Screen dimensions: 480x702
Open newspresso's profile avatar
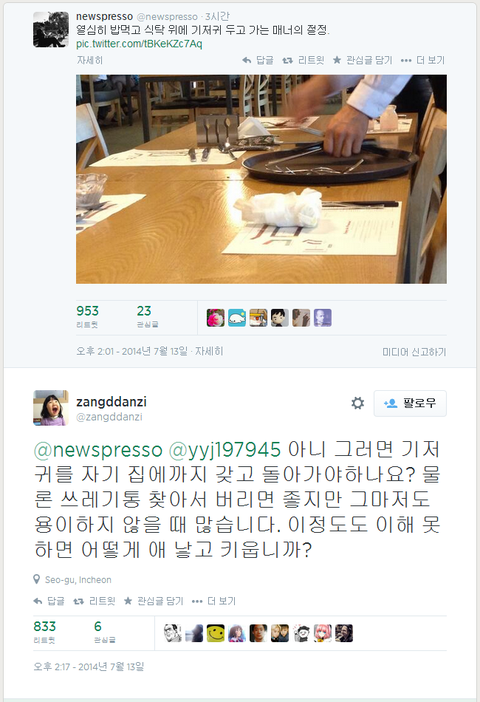pyautogui.click(x=51, y=30)
